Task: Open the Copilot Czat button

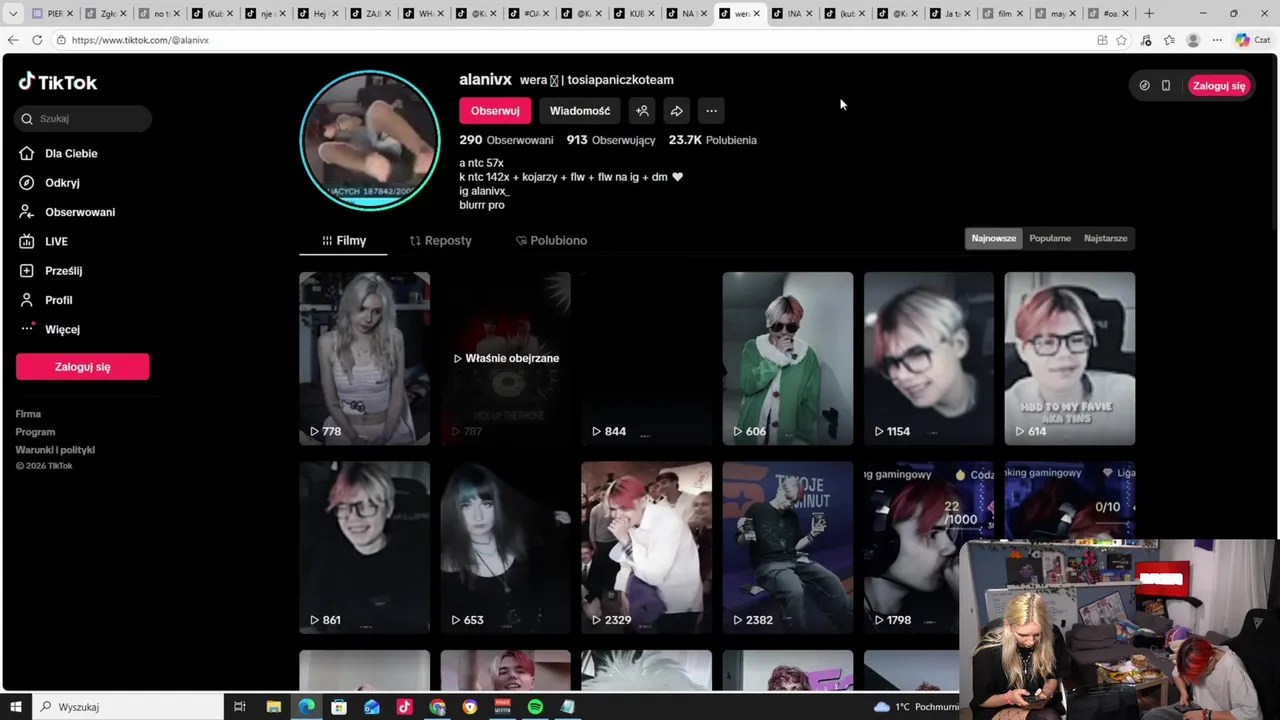Action: coord(1252,40)
